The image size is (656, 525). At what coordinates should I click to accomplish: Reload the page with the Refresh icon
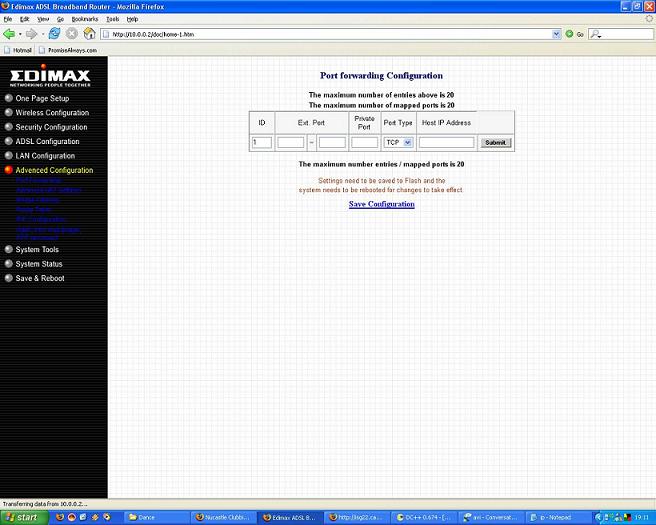click(54, 33)
